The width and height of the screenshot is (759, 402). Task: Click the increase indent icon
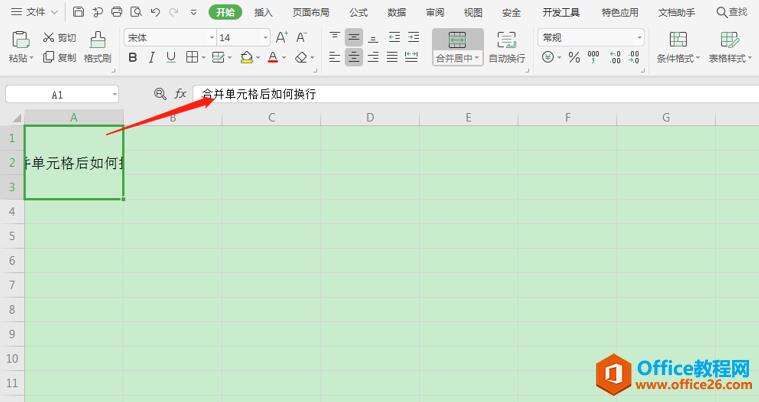click(x=413, y=37)
